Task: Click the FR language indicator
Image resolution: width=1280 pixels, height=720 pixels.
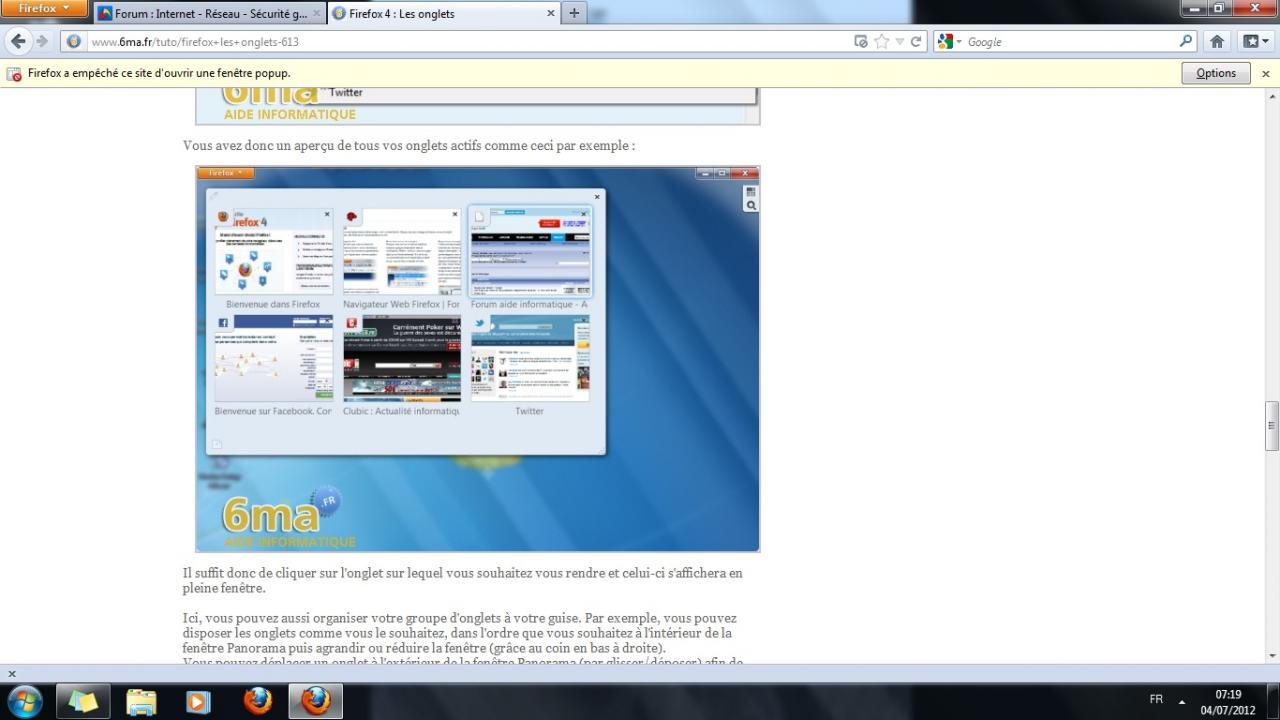Action: click(x=1156, y=700)
